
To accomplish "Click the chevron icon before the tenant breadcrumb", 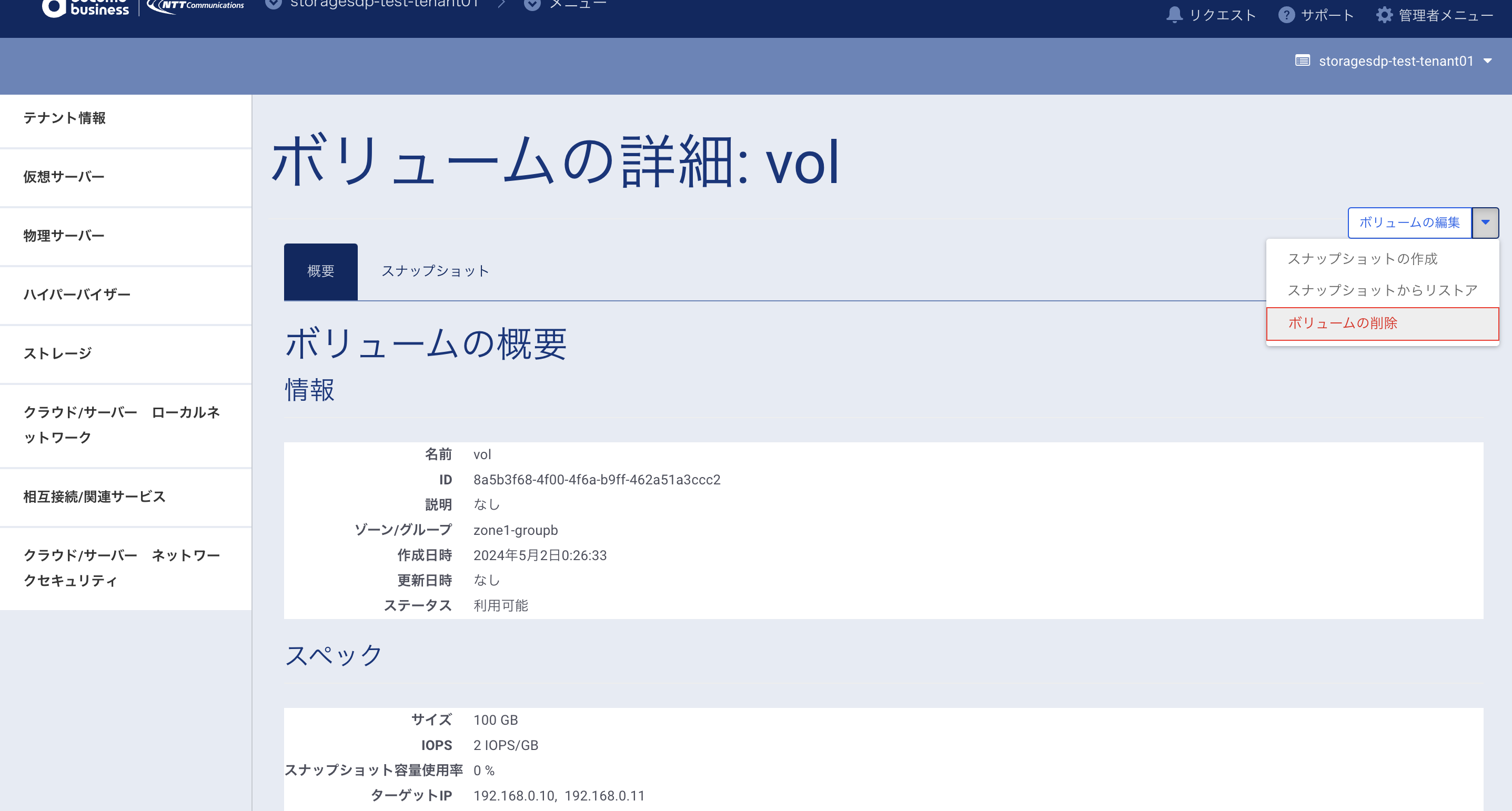I will pos(274,4).
